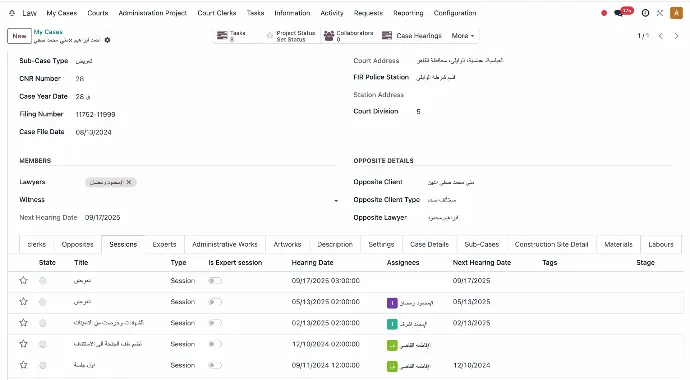Click the Case File Date field
This screenshot has height=380, width=690.
pyautogui.click(x=93, y=132)
